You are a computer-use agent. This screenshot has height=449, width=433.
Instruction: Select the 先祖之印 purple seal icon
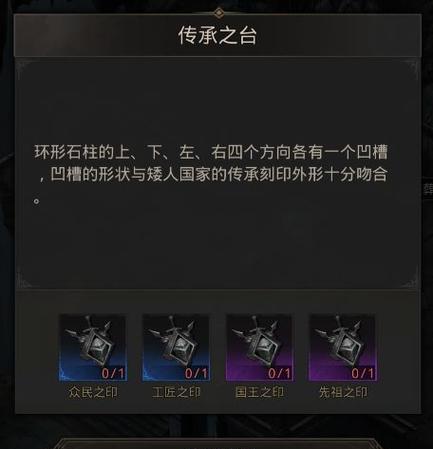(343, 347)
